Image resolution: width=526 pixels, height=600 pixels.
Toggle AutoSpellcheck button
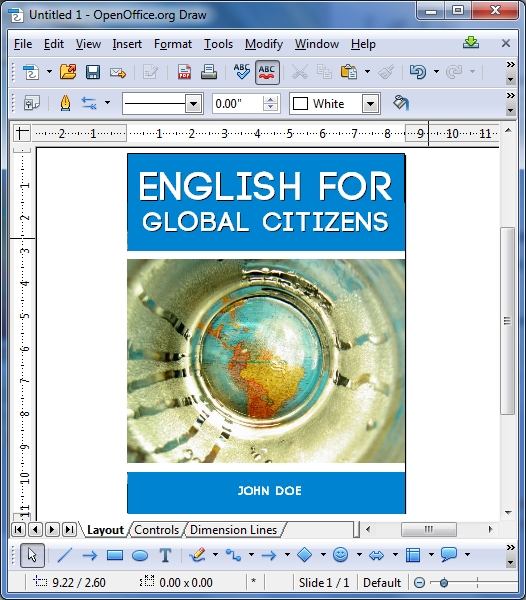[267, 72]
